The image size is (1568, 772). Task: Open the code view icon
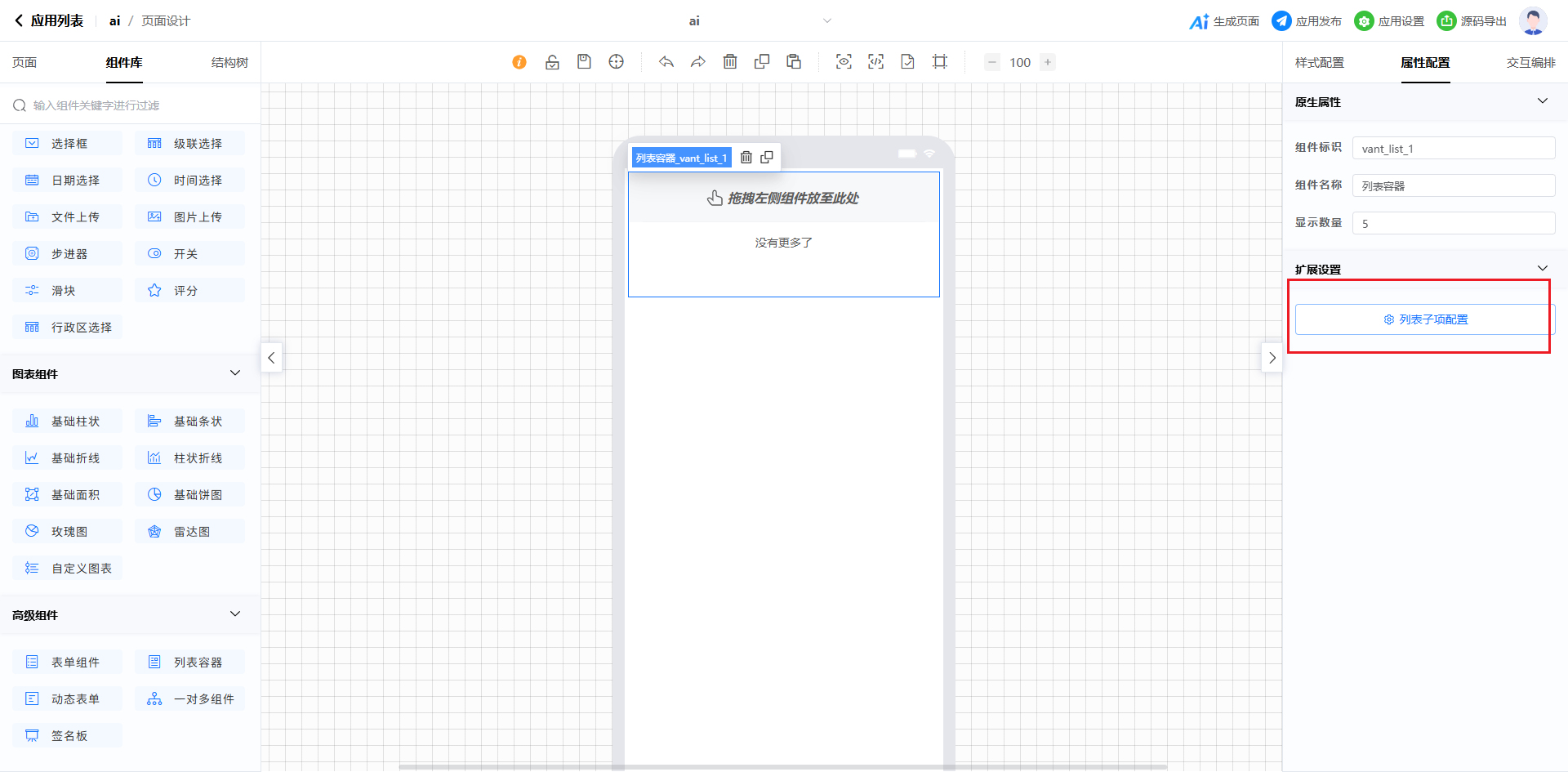tap(875, 62)
